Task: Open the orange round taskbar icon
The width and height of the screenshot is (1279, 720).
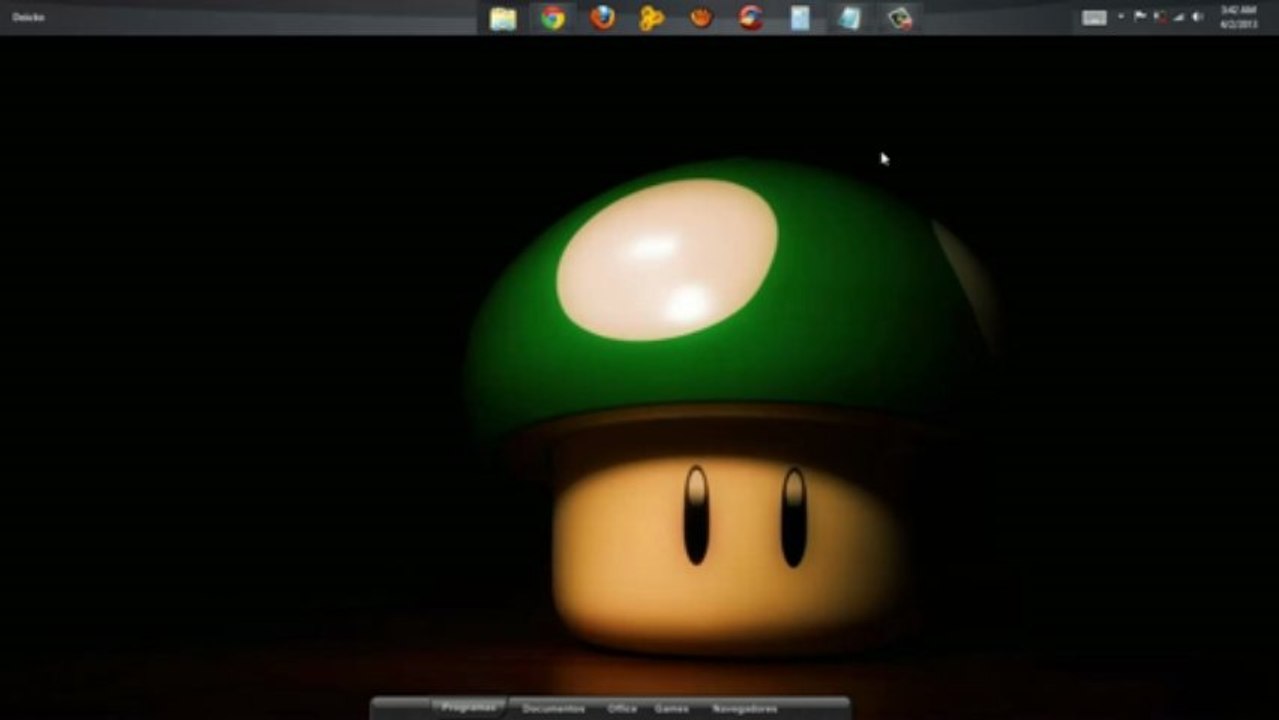Action: (x=701, y=18)
